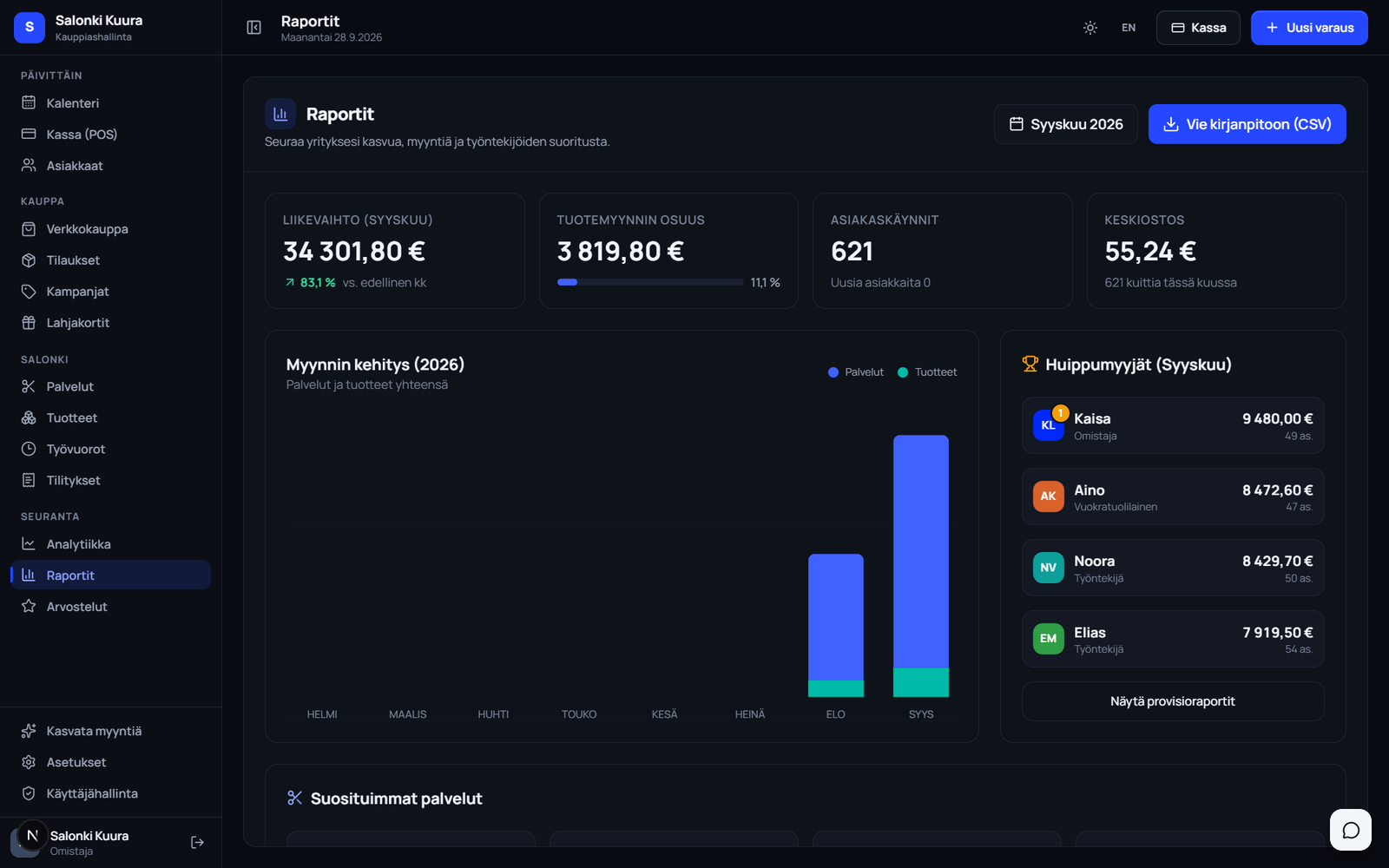The width and height of the screenshot is (1389, 868).
Task: Click the Työvuorot clock icon
Action: tap(29, 449)
